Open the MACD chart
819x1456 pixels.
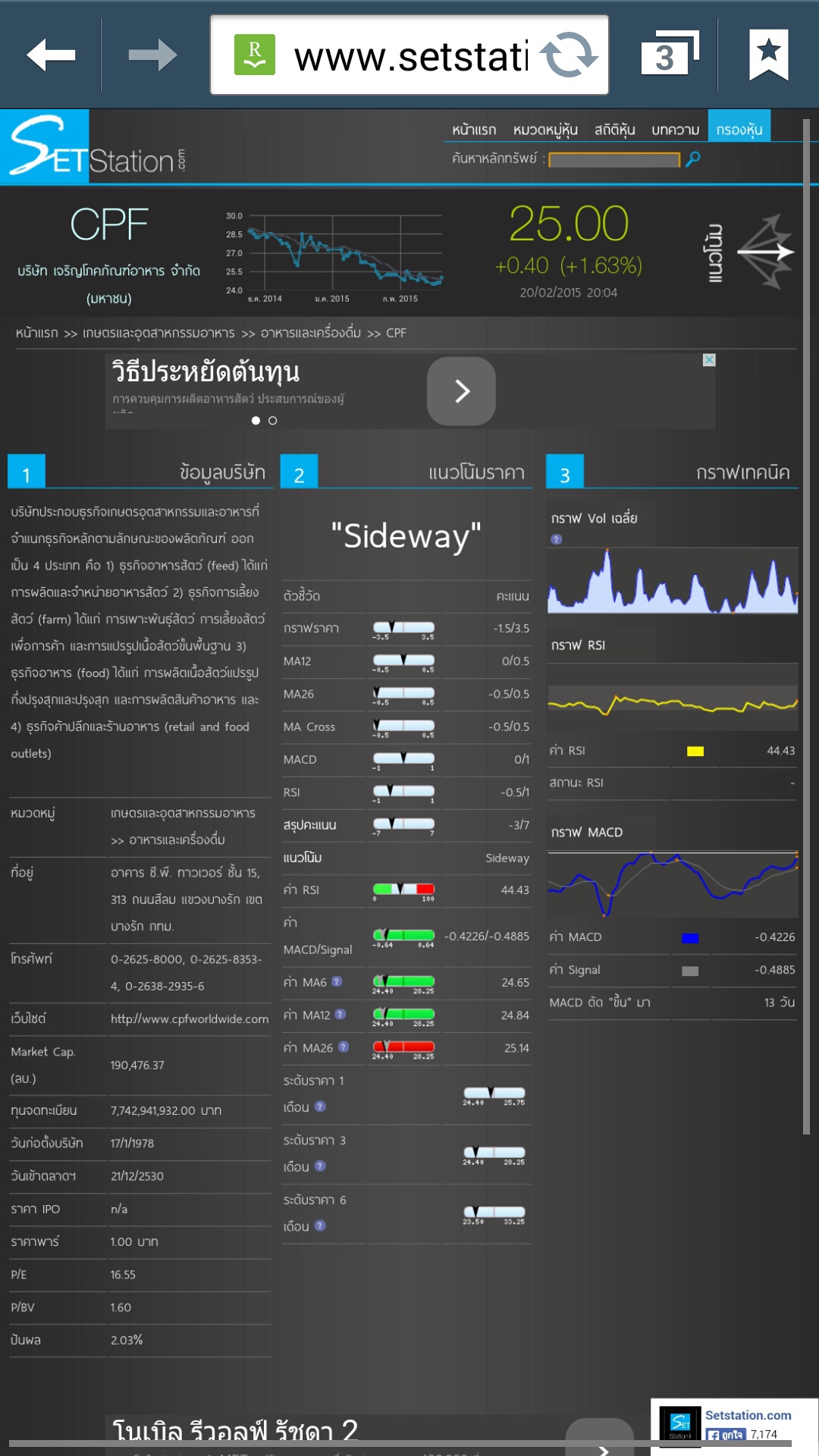click(673, 884)
